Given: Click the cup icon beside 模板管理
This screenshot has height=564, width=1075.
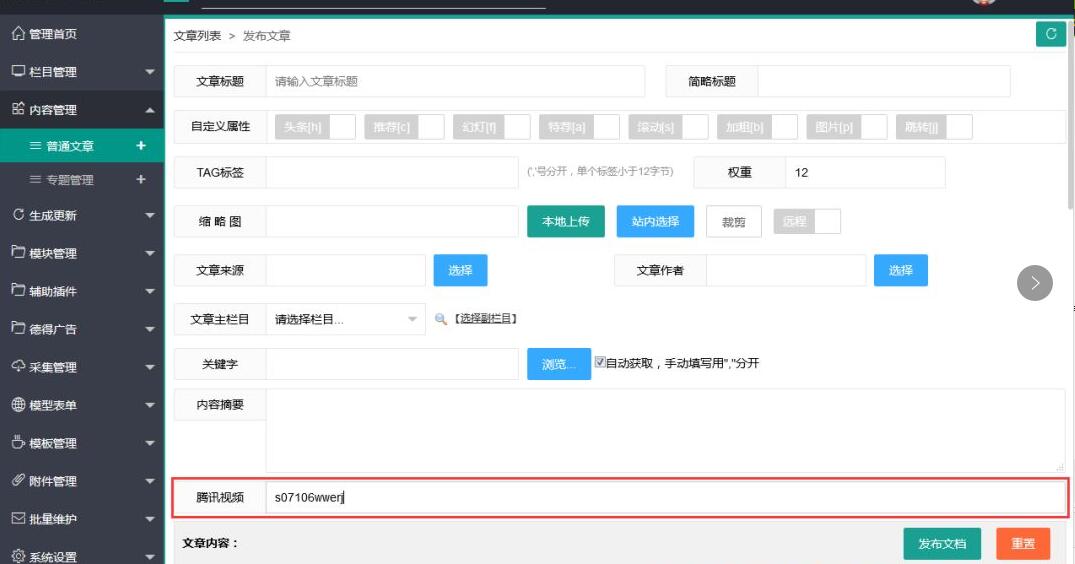Looking at the screenshot, I should click(x=19, y=442).
